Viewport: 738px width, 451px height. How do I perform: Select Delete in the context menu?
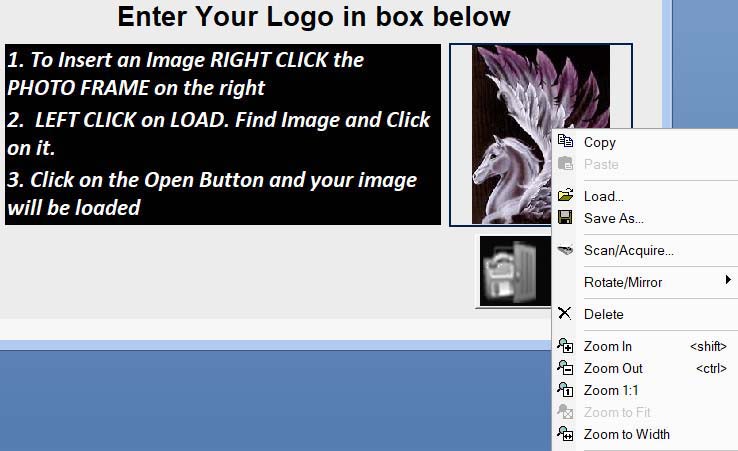tap(603, 314)
